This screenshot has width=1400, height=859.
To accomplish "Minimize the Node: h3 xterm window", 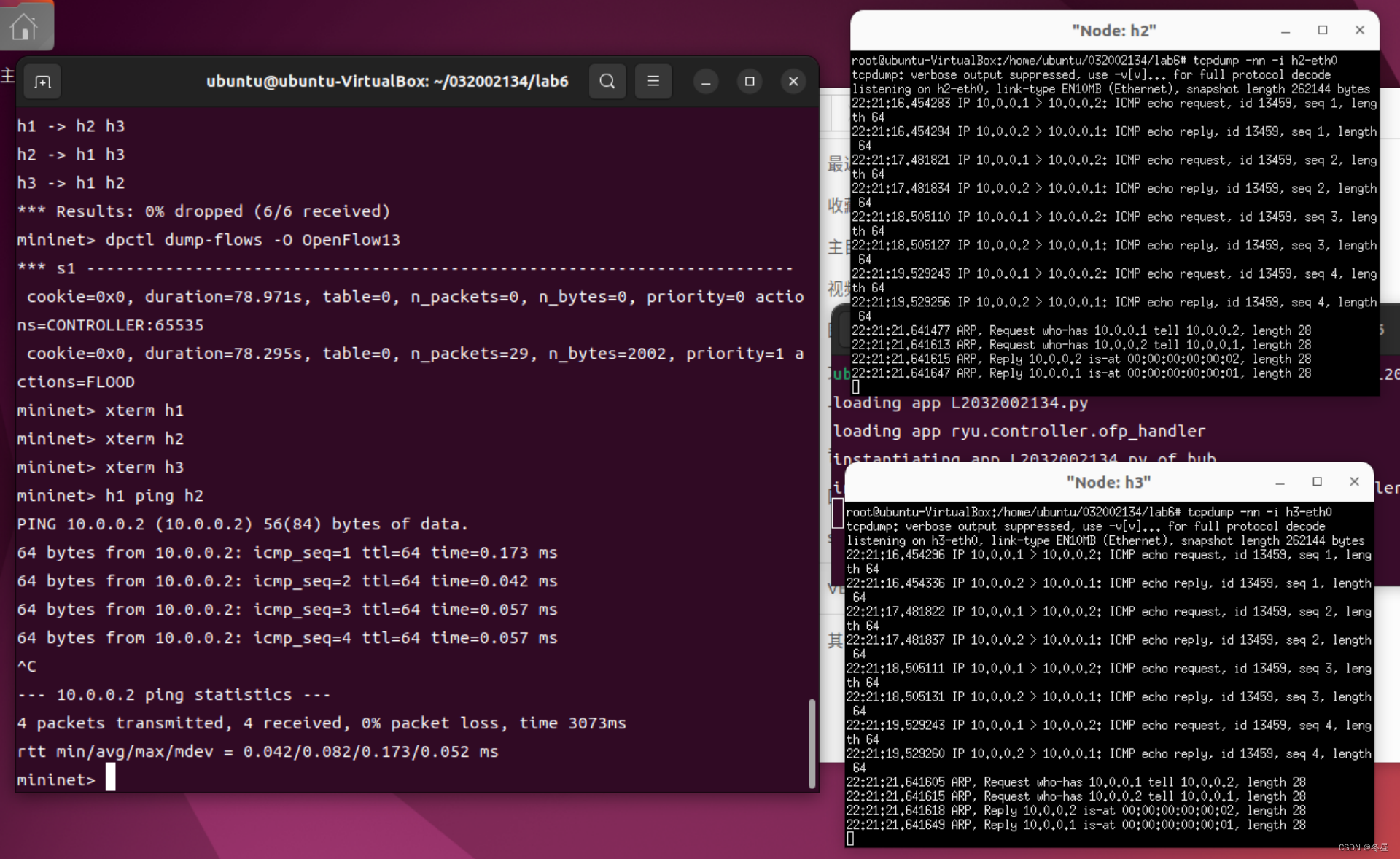I will point(1280,482).
